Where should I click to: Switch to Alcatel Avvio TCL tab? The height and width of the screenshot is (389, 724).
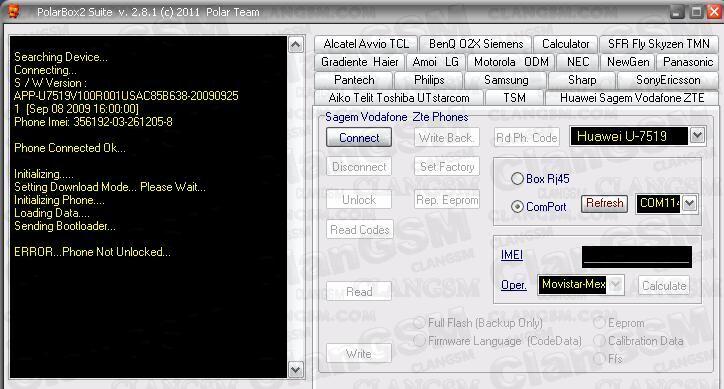[366, 44]
